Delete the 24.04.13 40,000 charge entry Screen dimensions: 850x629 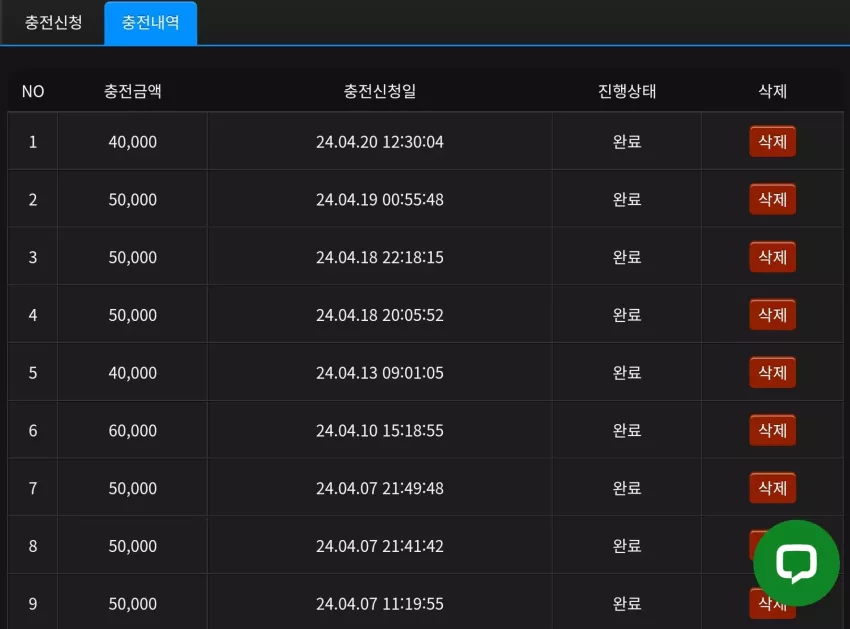[x=772, y=373]
